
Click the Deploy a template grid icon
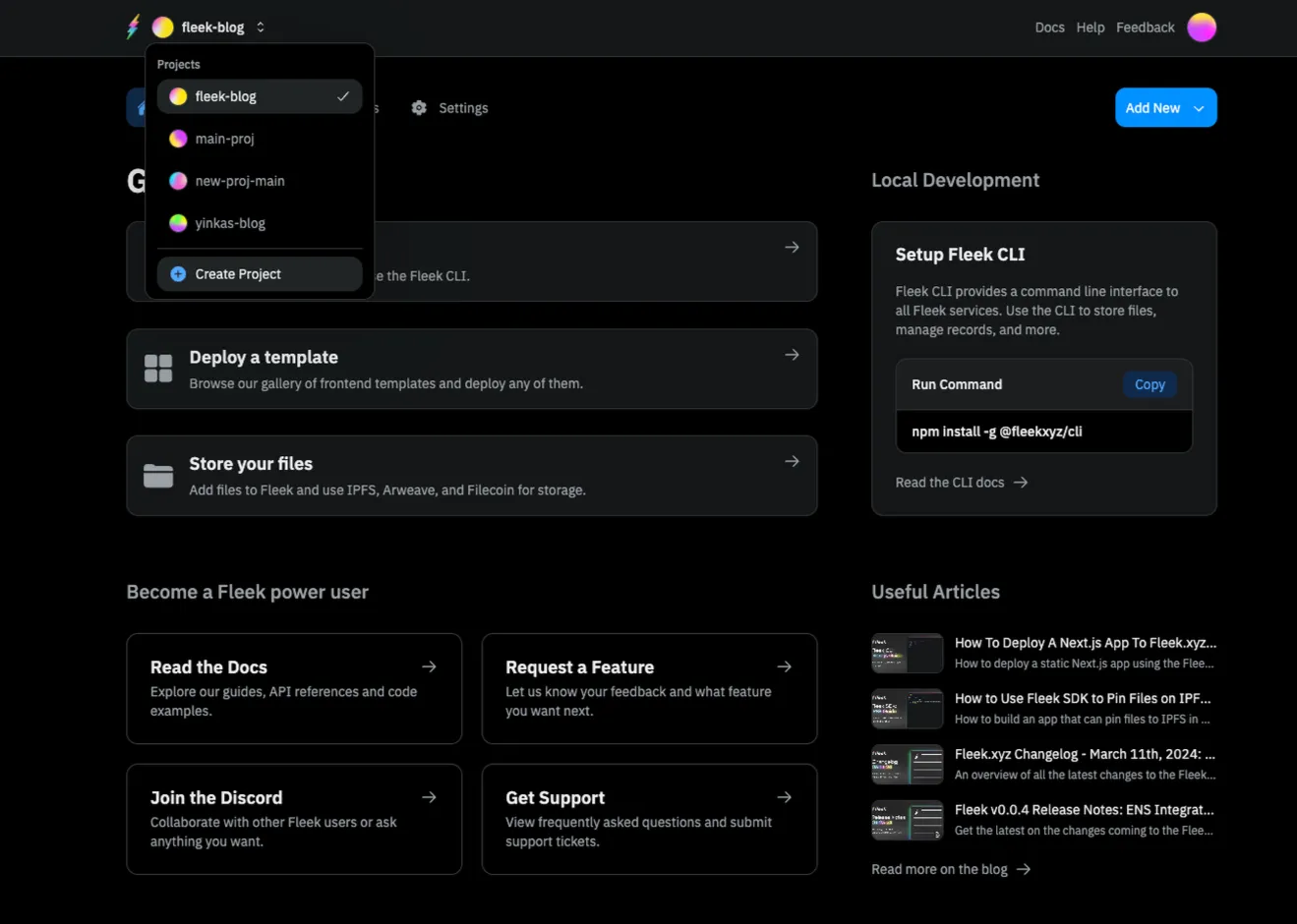click(158, 369)
